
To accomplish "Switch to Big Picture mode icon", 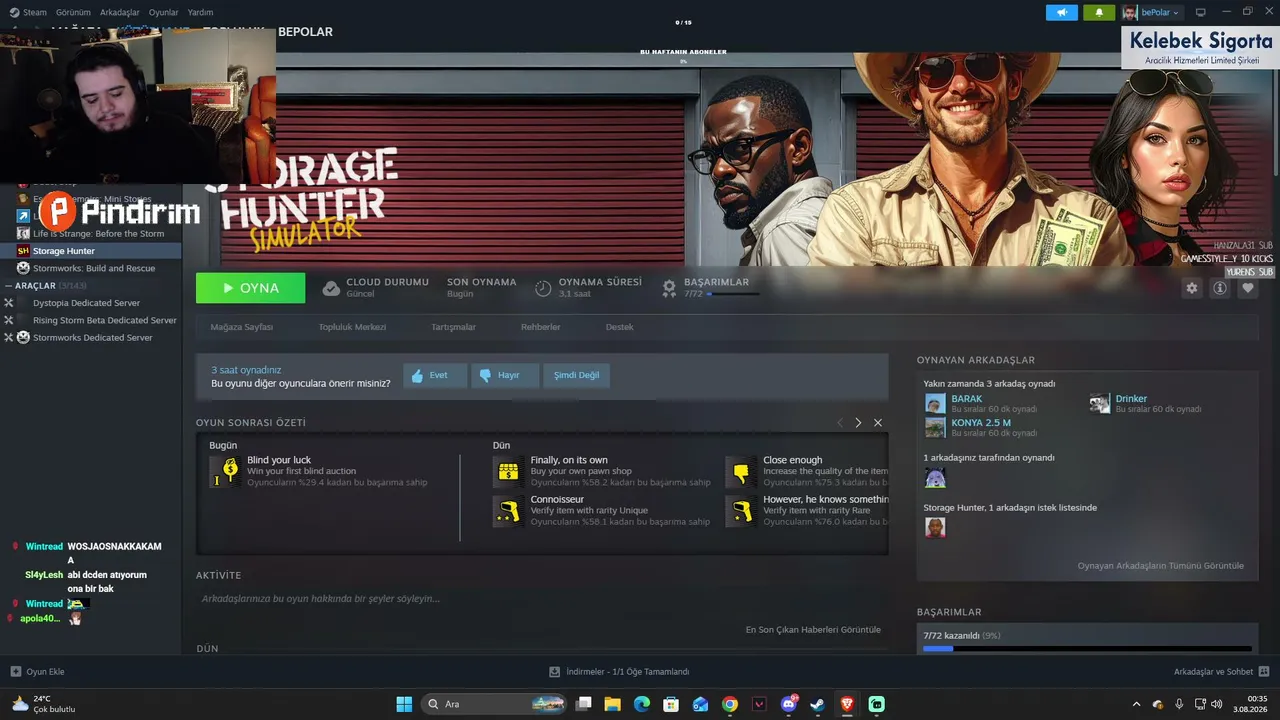I will tap(1201, 12).
